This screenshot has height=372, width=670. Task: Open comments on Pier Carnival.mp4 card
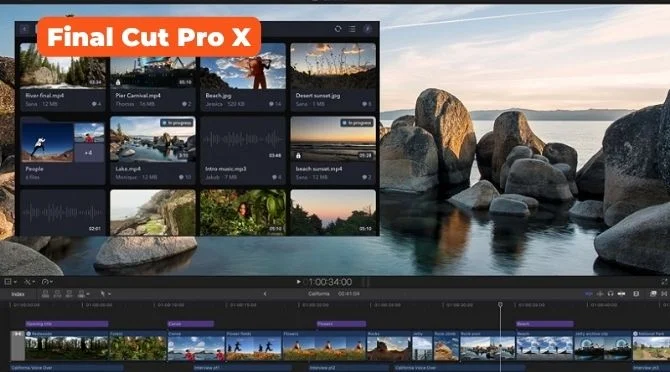coord(186,104)
